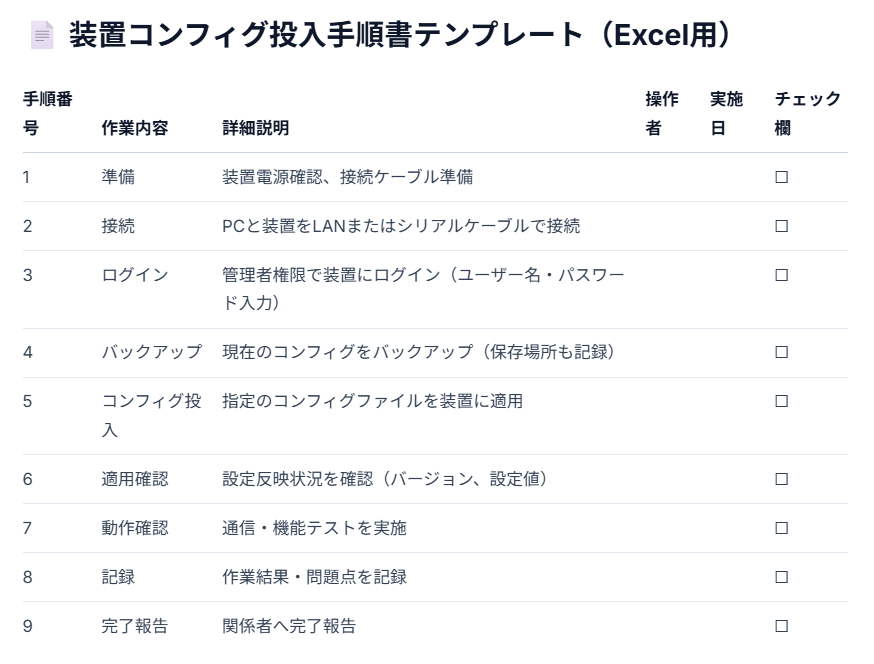Toggle the 動作確認 row checkbox

(782, 528)
